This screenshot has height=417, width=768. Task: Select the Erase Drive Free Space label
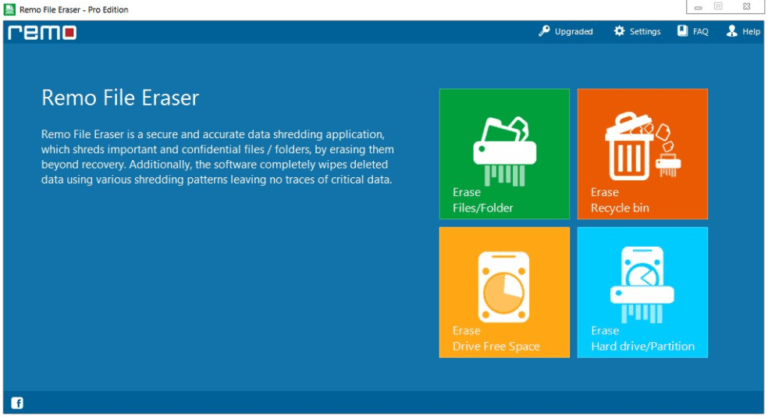tap(496, 338)
